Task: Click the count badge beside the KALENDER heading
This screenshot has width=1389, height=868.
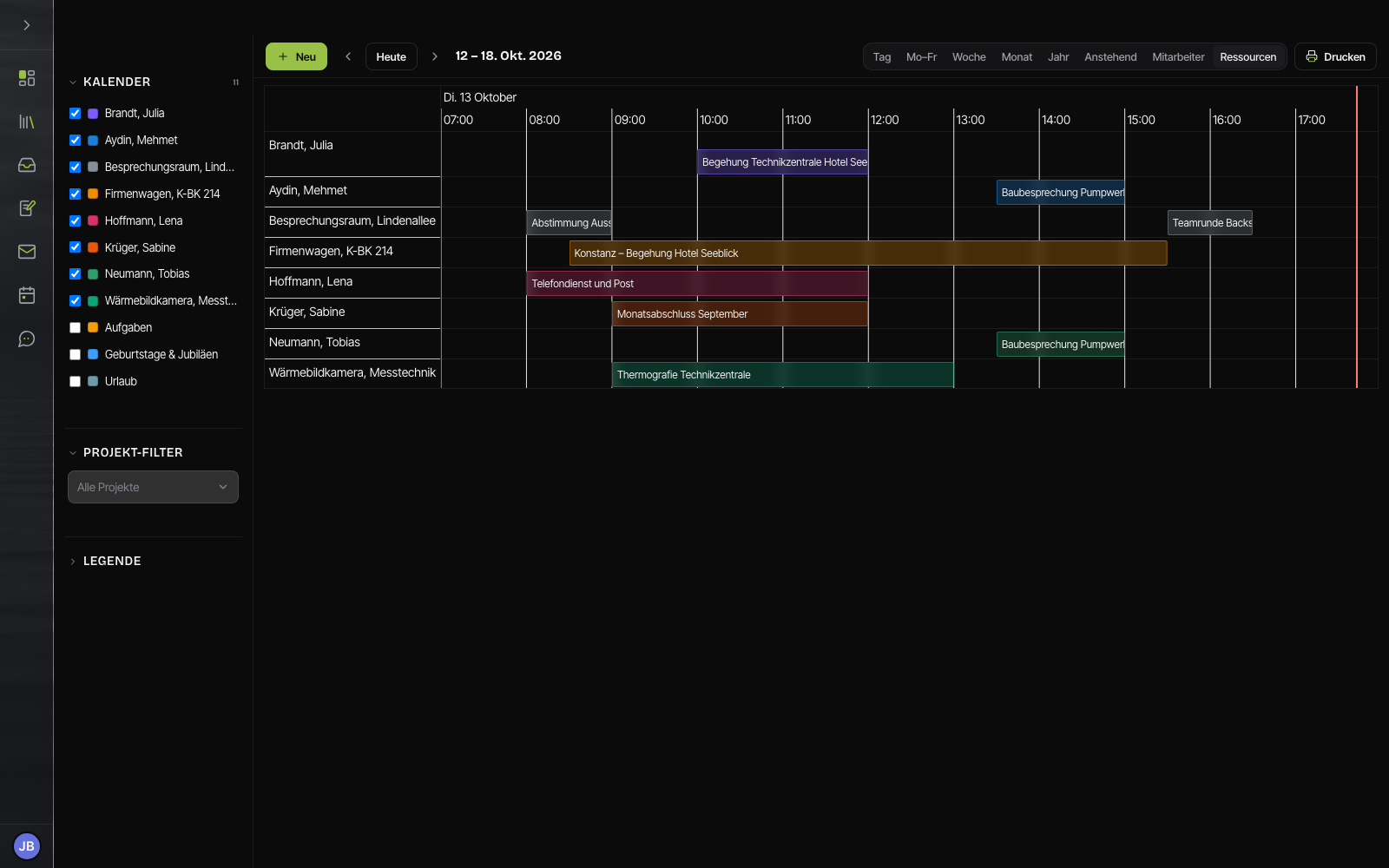Action: click(x=235, y=82)
